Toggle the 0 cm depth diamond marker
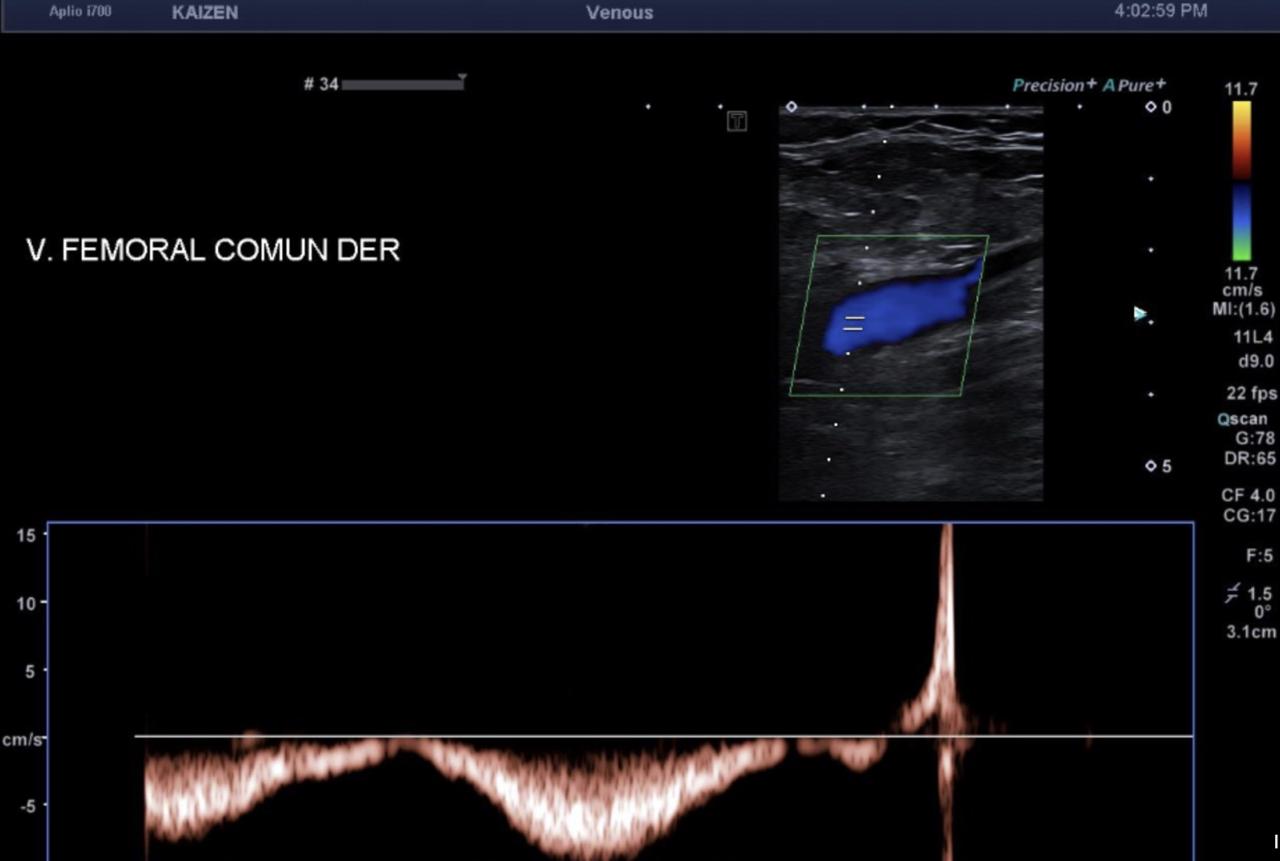This screenshot has height=861, width=1280. [1152, 108]
